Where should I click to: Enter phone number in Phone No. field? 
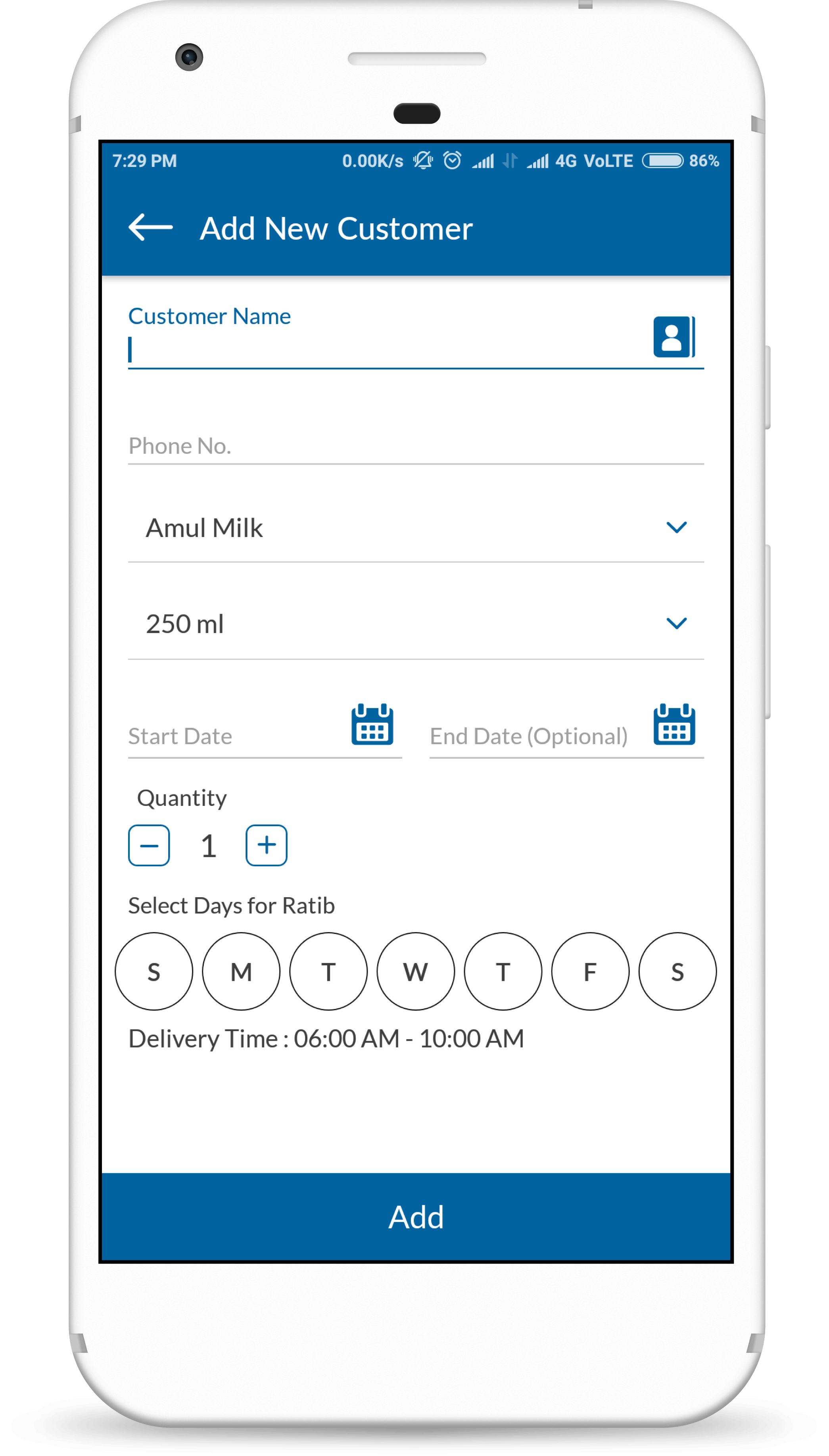point(415,445)
